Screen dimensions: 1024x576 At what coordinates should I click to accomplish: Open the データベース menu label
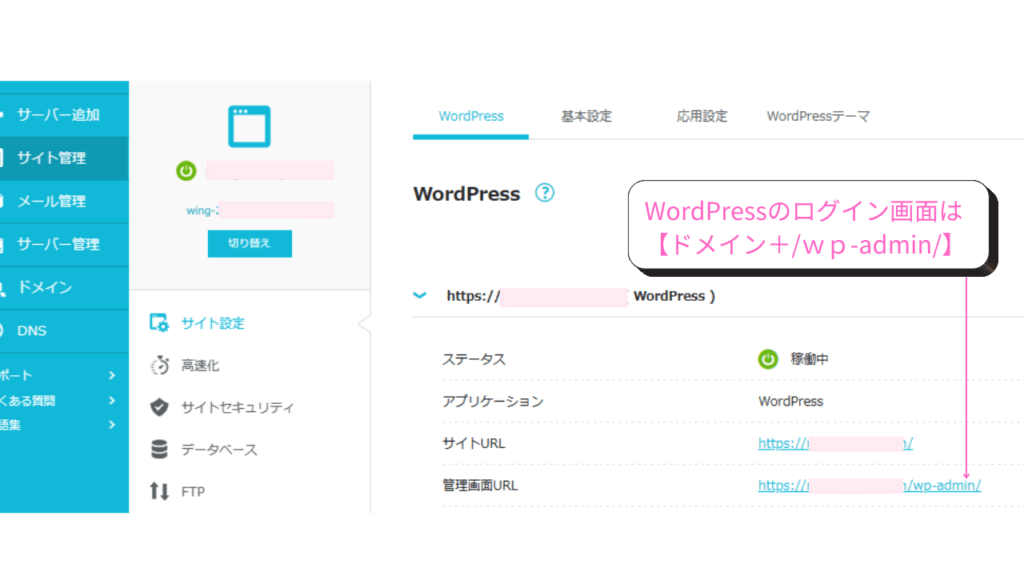(219, 450)
